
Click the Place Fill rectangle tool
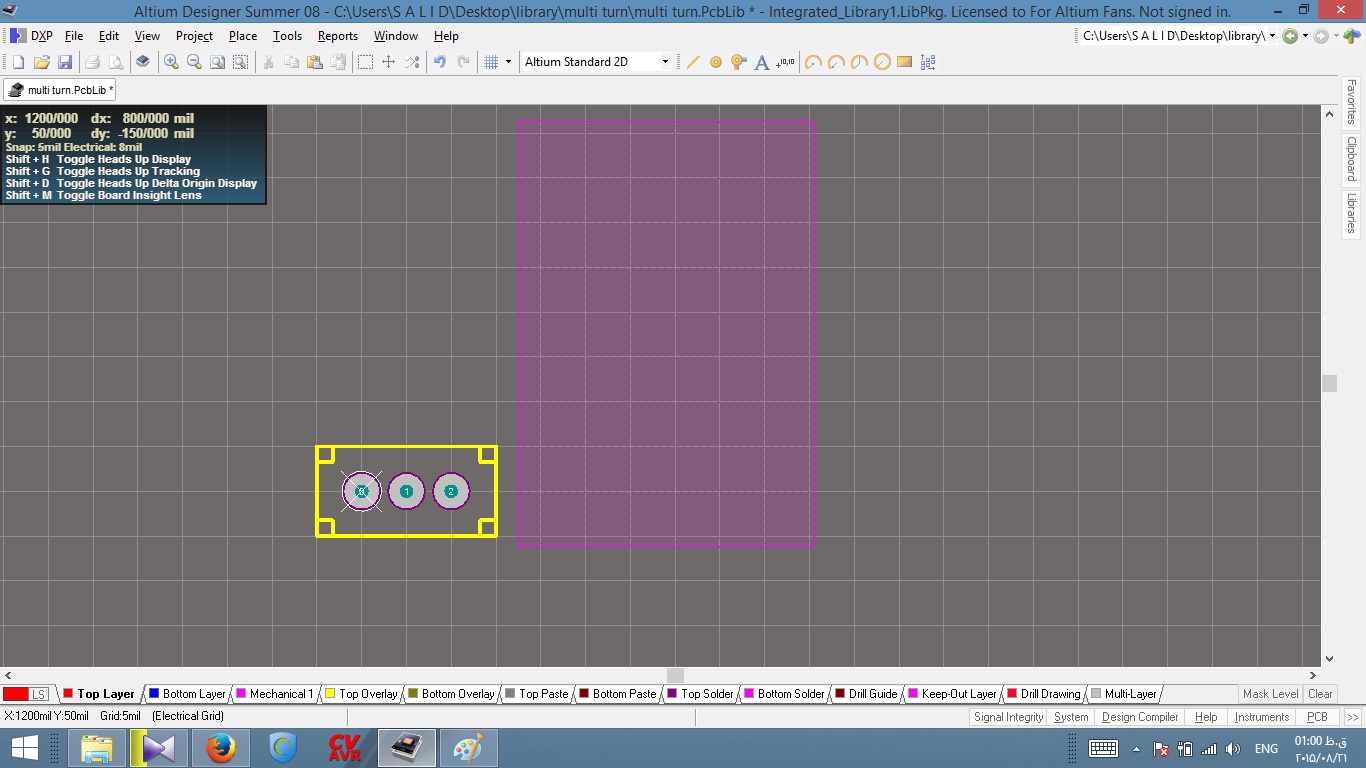pyautogui.click(x=905, y=62)
